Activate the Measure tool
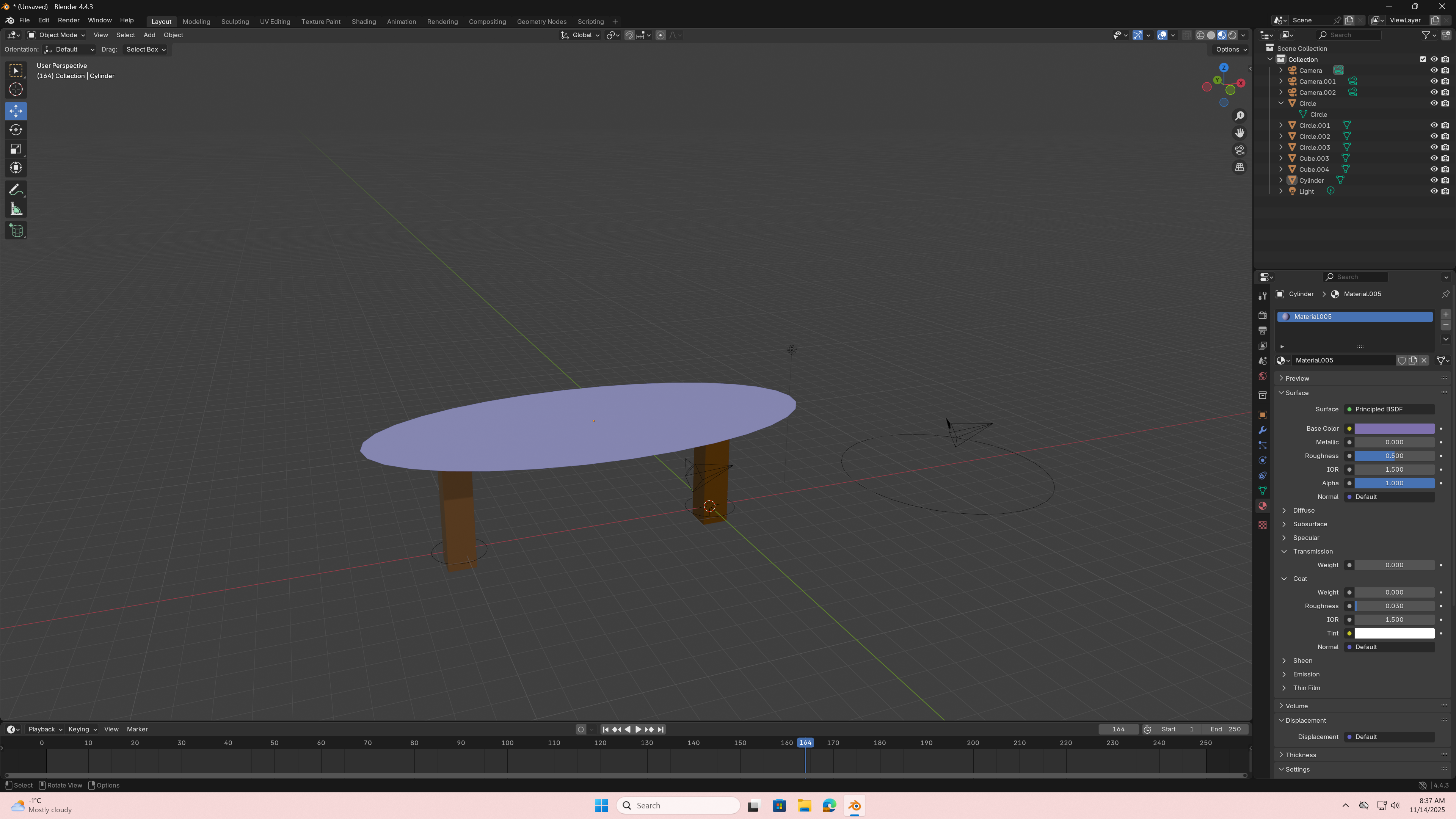 [x=16, y=210]
